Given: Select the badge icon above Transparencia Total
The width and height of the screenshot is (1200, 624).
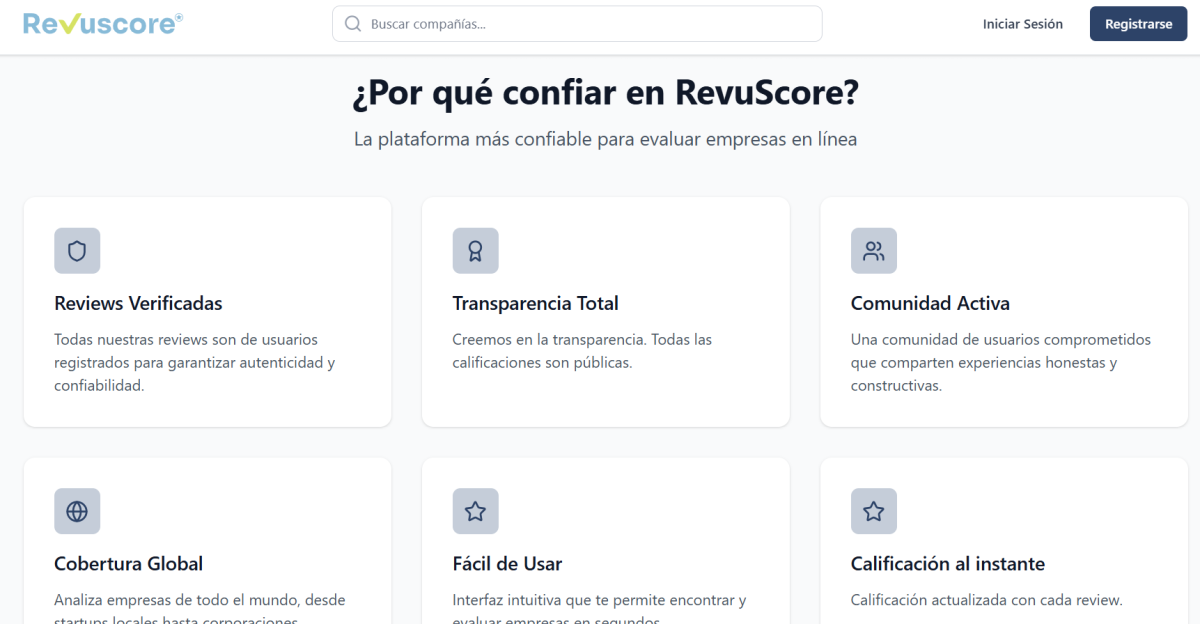Looking at the screenshot, I should (475, 251).
